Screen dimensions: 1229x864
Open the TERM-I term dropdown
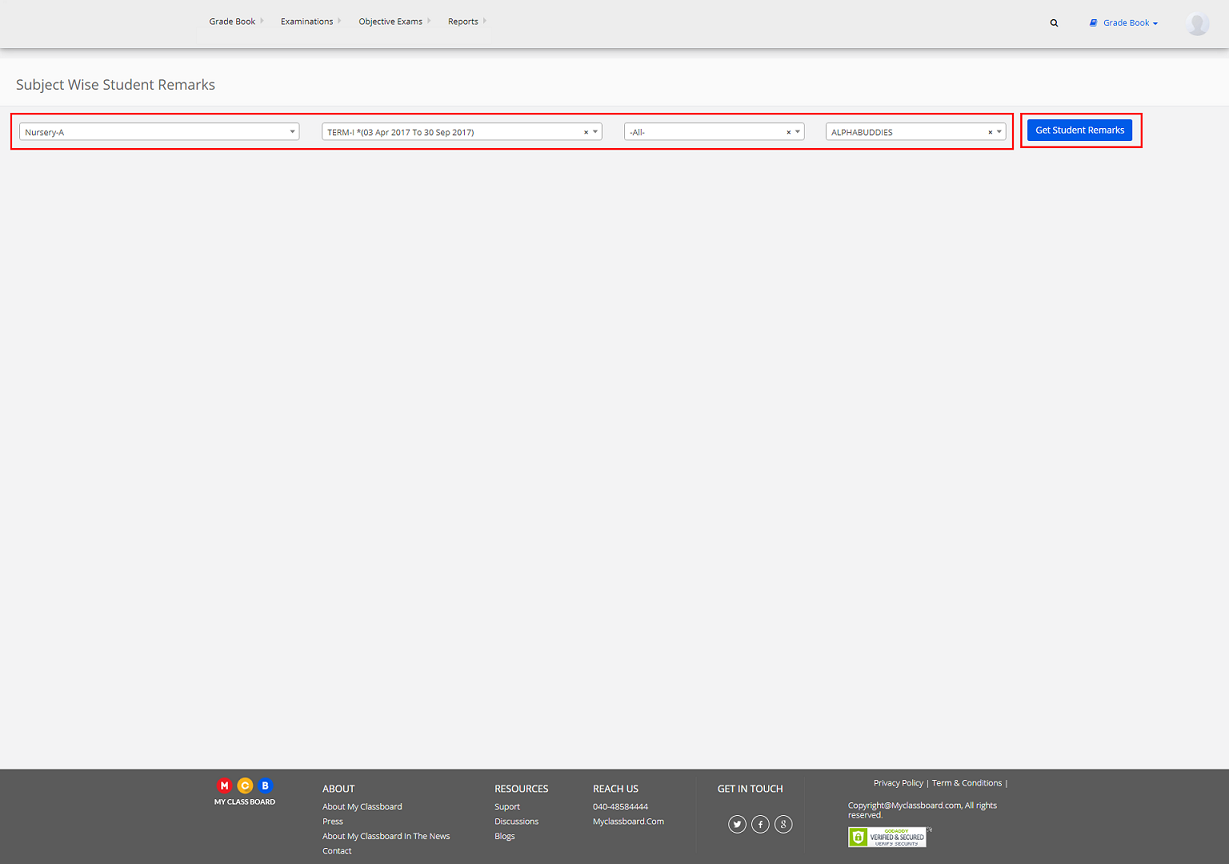coord(462,132)
